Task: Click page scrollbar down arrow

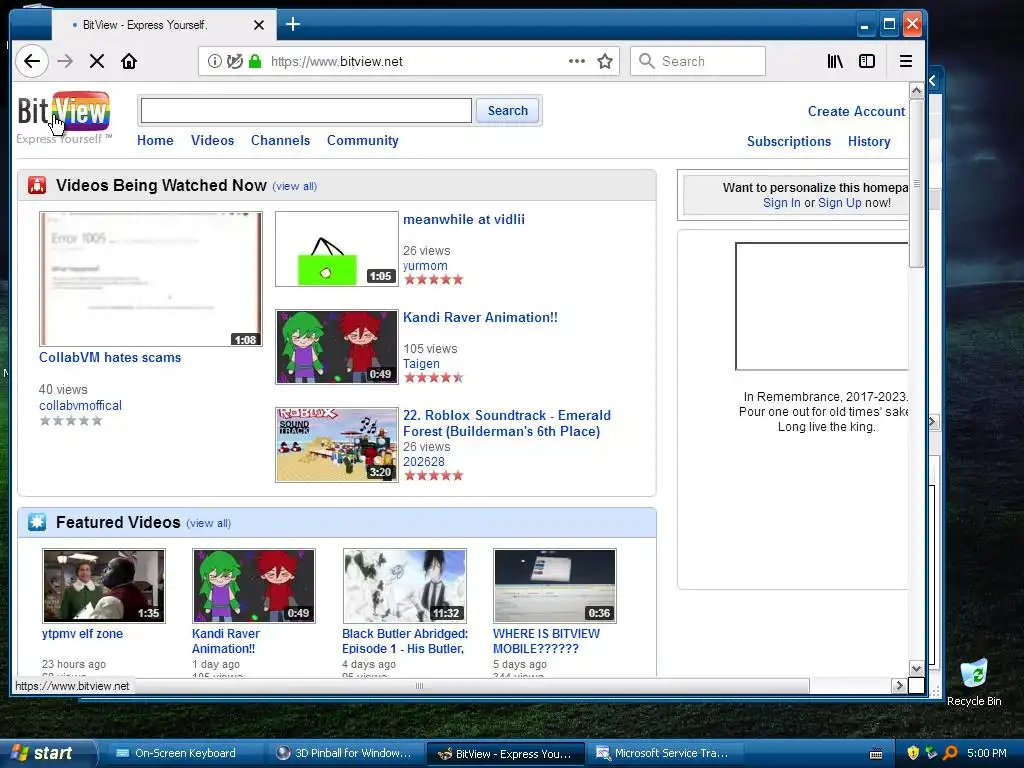Action: [x=916, y=669]
